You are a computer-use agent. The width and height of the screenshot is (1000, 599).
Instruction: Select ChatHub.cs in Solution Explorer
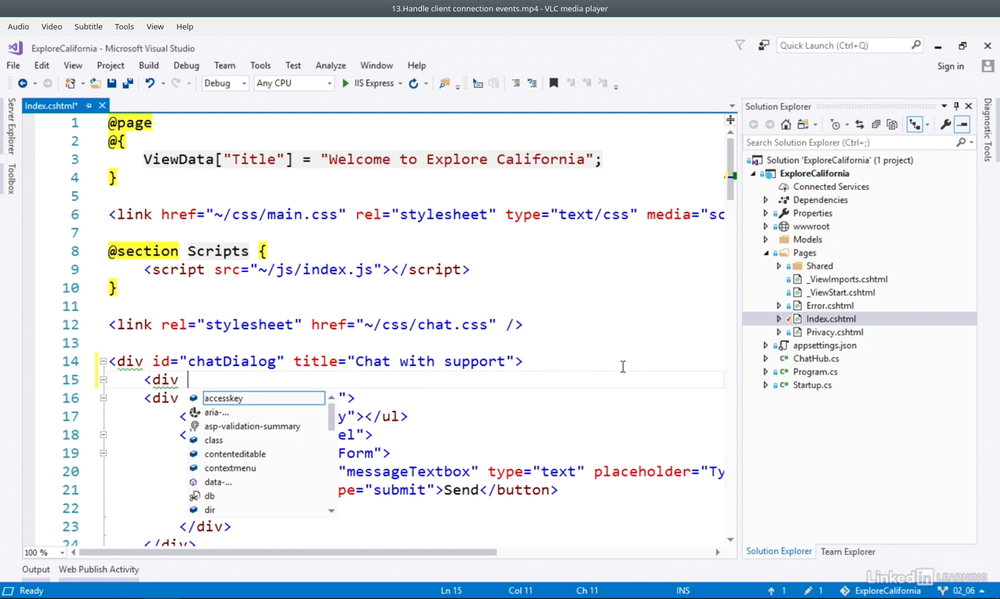click(x=816, y=359)
